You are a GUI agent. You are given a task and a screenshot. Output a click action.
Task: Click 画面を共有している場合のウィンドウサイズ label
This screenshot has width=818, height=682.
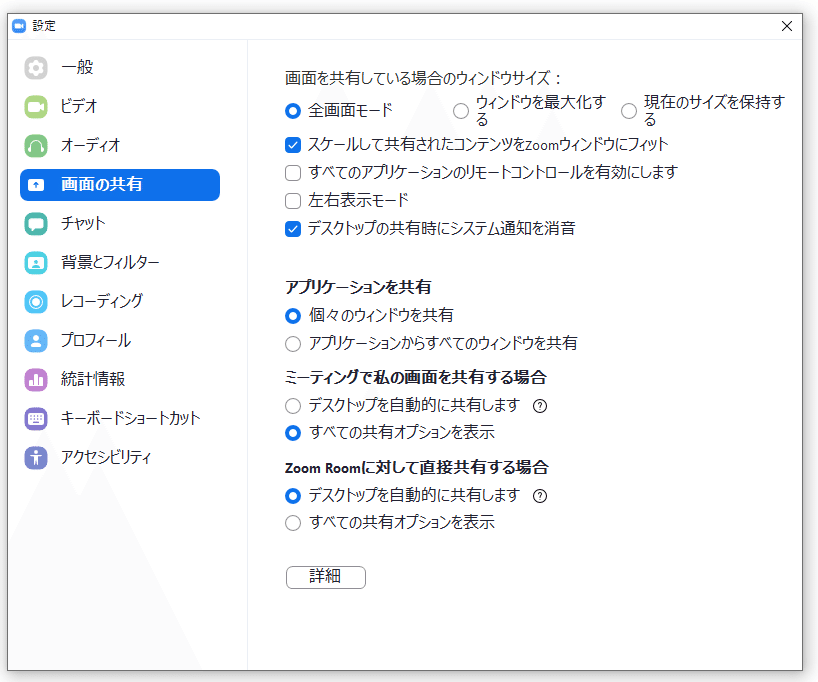pos(423,78)
